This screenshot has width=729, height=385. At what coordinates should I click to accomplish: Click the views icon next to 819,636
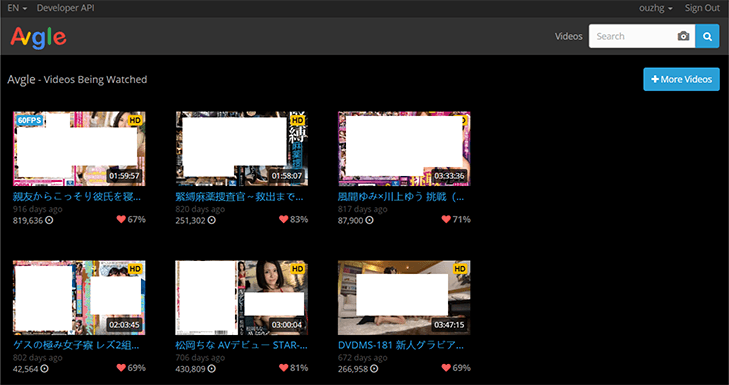[x=49, y=220]
